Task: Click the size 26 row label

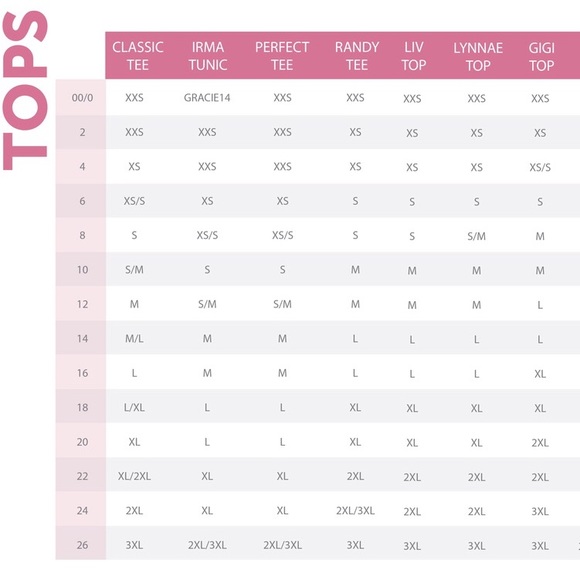Action: 82,545
